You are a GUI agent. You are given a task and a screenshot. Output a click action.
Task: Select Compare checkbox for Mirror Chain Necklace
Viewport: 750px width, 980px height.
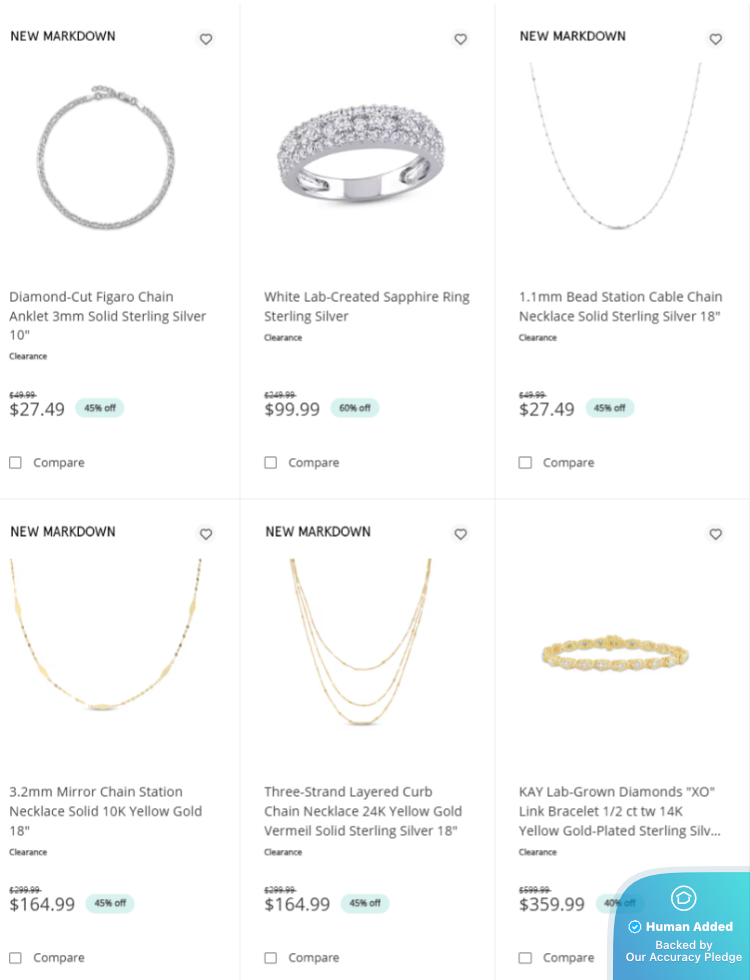(x=16, y=958)
